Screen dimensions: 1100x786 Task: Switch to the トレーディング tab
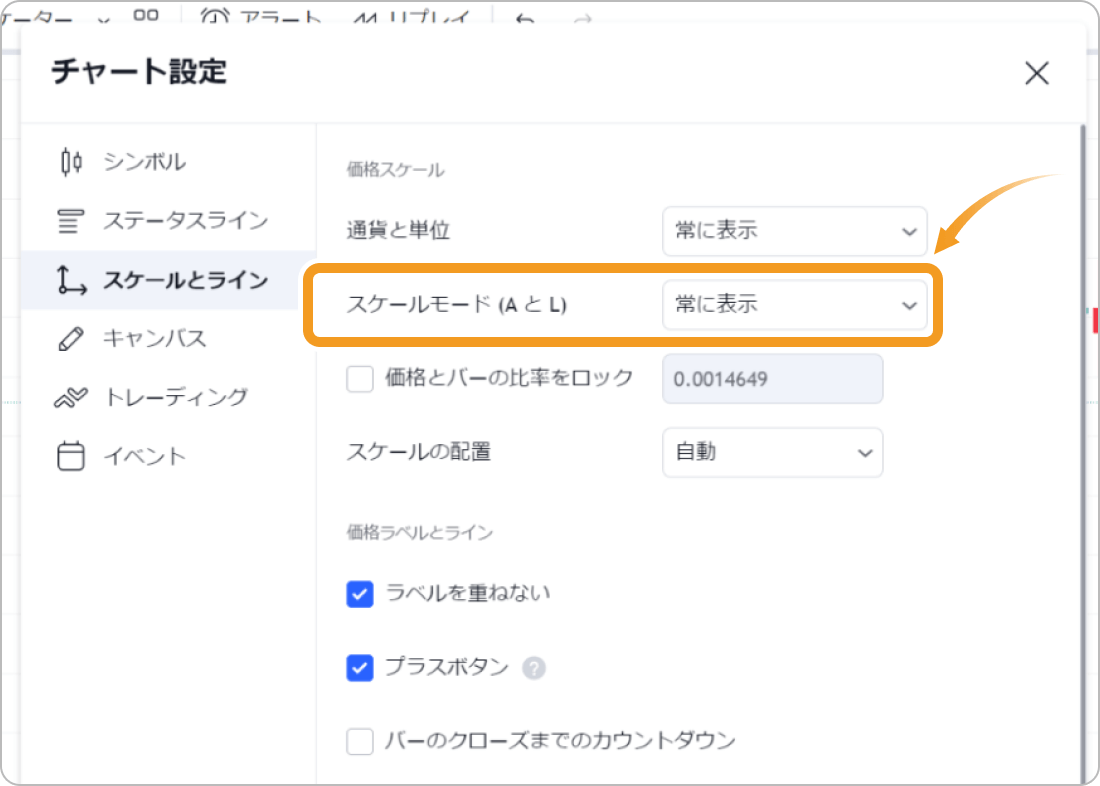[168, 398]
